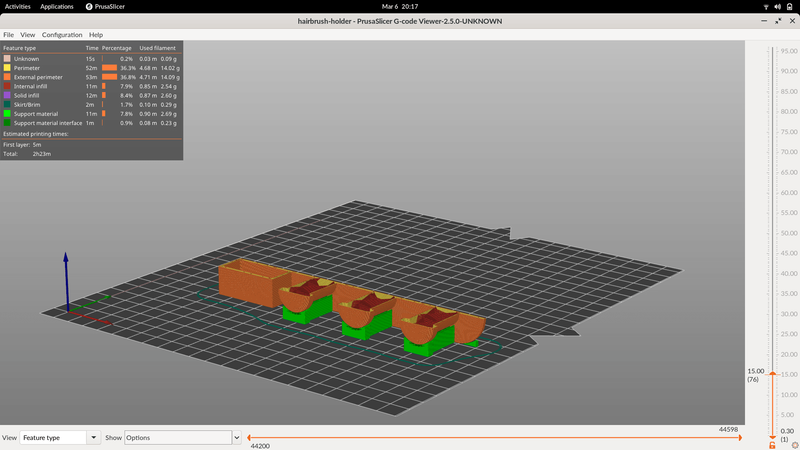
Task: Toggle the Unknown feature color swatch
Action: click(x=7, y=59)
